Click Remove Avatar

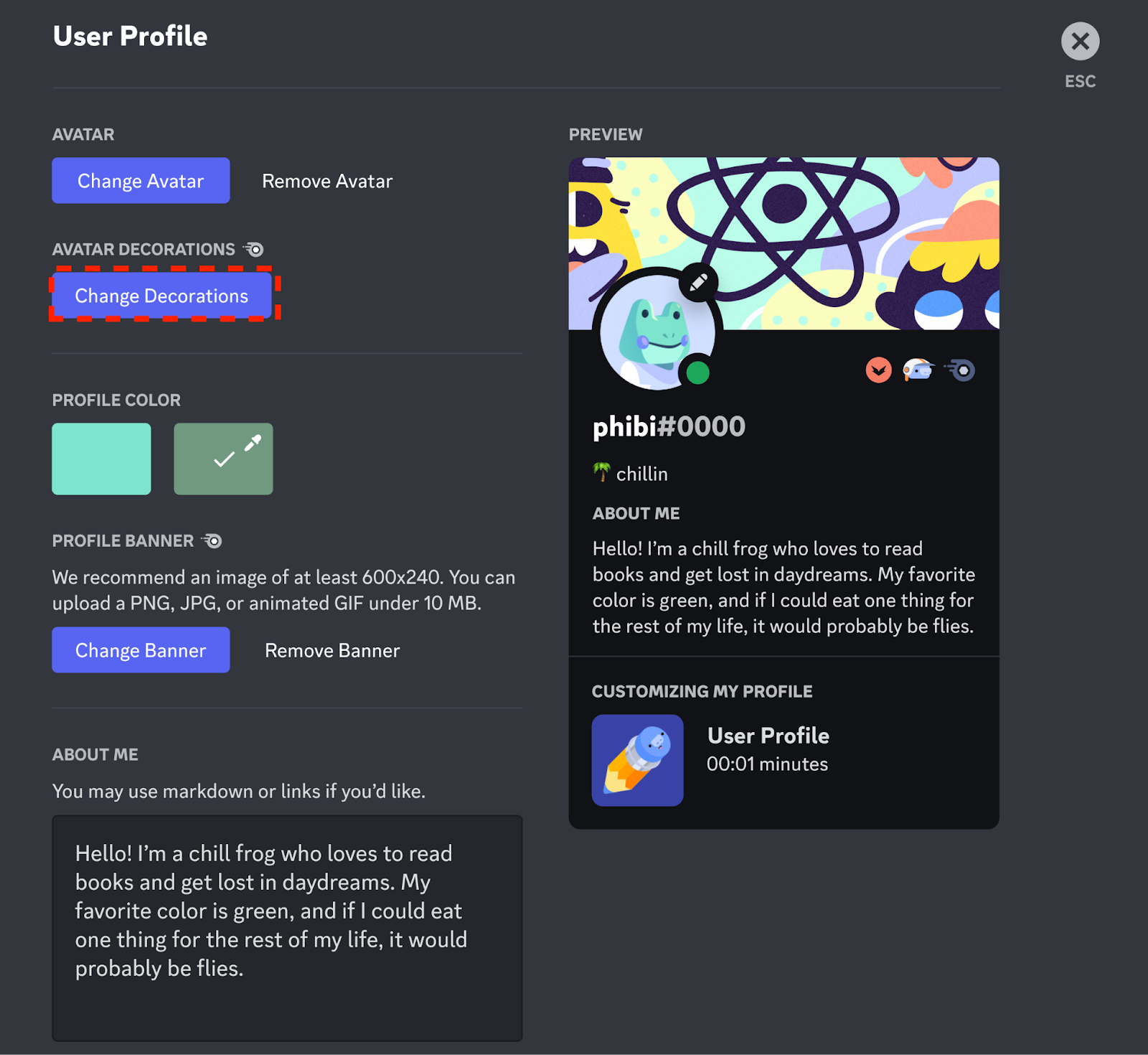point(327,181)
